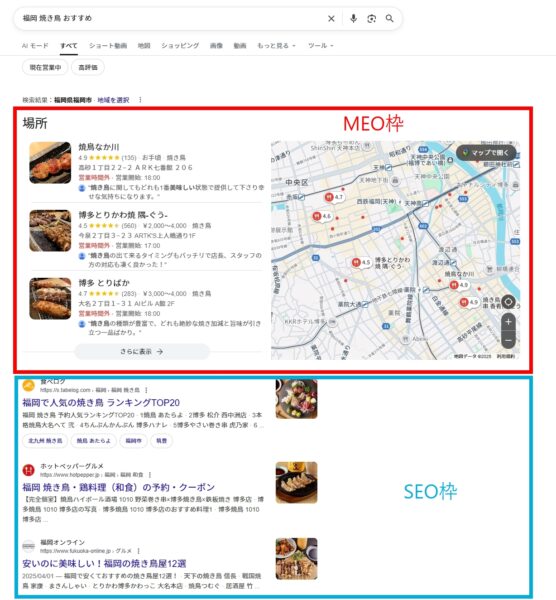Click the 4.7 rated map pin

[x=334, y=197]
